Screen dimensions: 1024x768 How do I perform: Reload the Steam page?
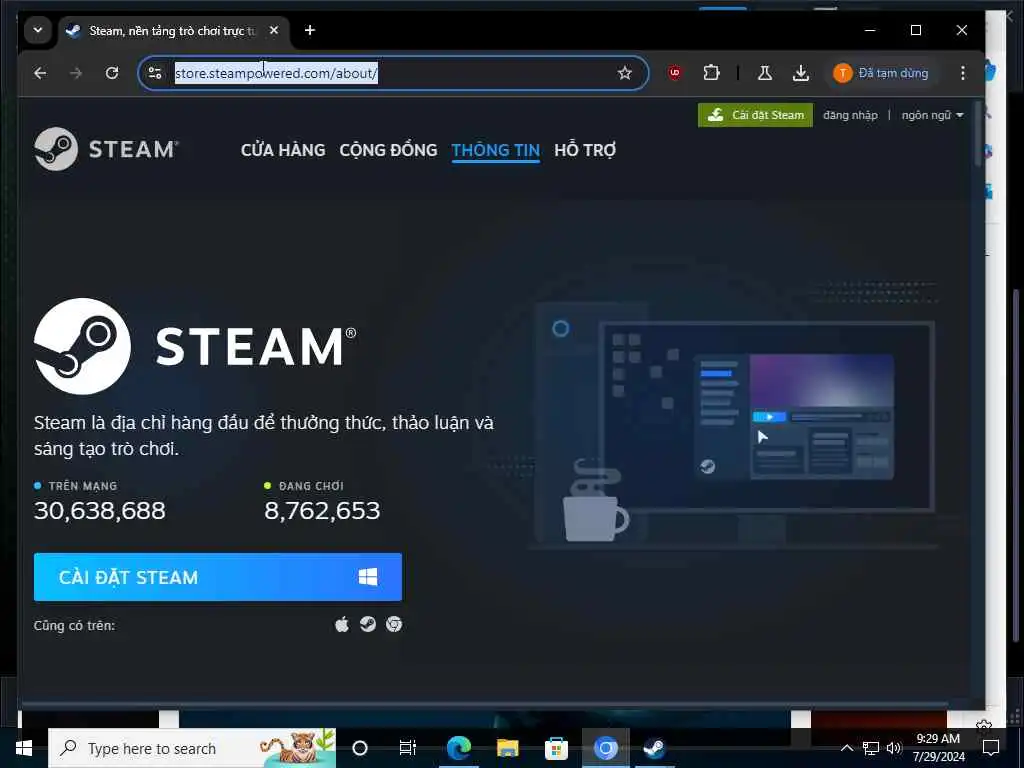[x=112, y=73]
